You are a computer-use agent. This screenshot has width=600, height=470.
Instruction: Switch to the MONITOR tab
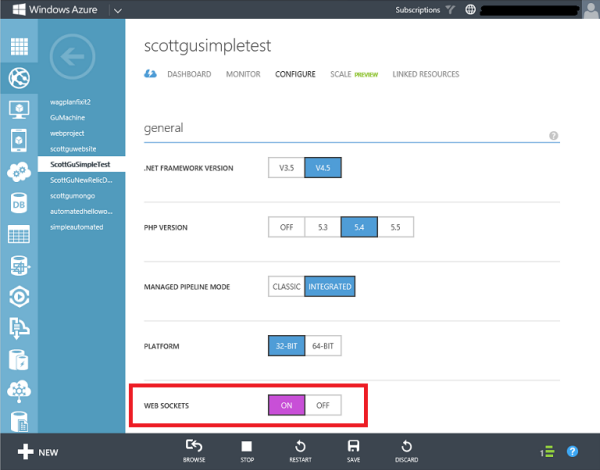243,74
